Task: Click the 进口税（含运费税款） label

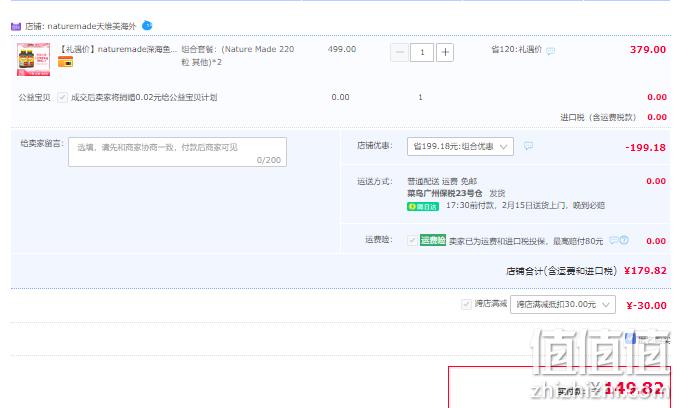Action: click(x=598, y=117)
